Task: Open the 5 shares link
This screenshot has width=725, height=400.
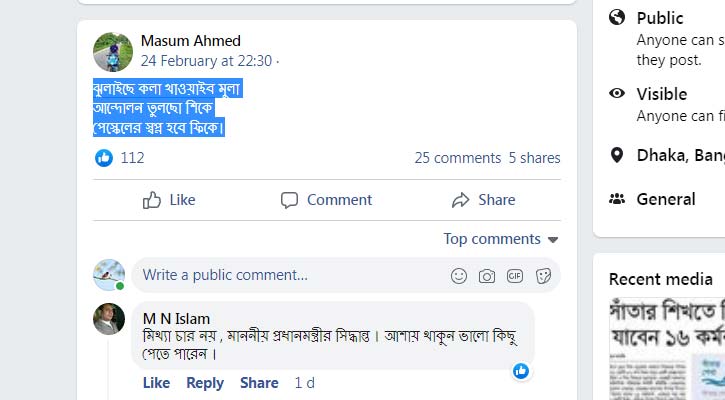Action: tap(534, 158)
